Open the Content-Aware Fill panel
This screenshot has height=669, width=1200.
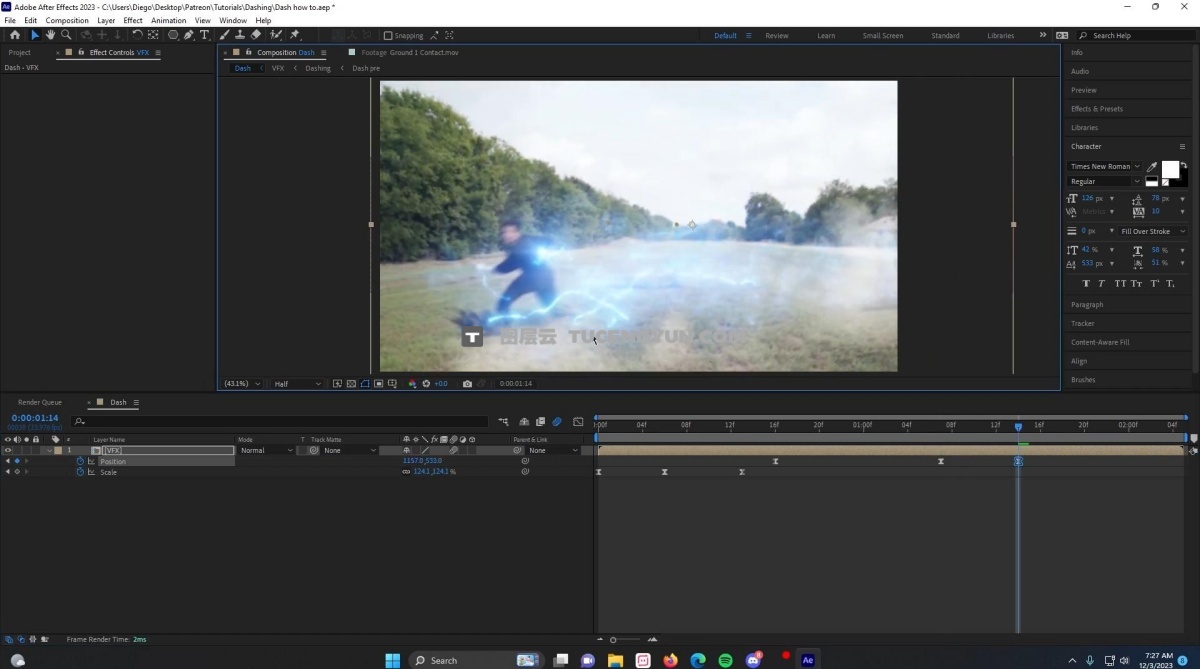coord(1100,342)
